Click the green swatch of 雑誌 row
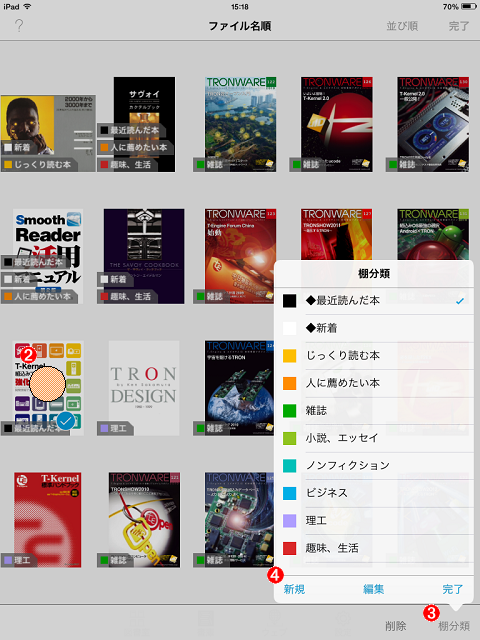 coord(289,411)
